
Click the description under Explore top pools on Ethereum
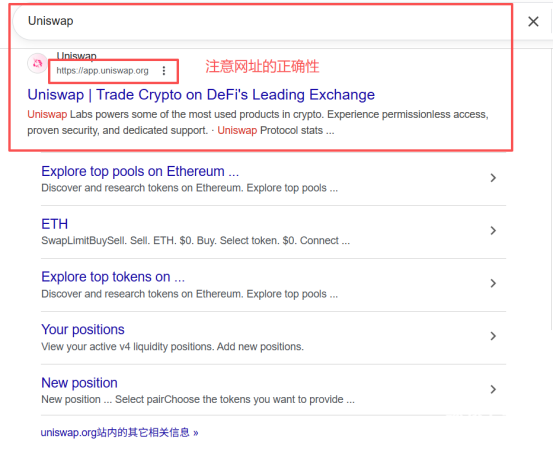(x=190, y=188)
